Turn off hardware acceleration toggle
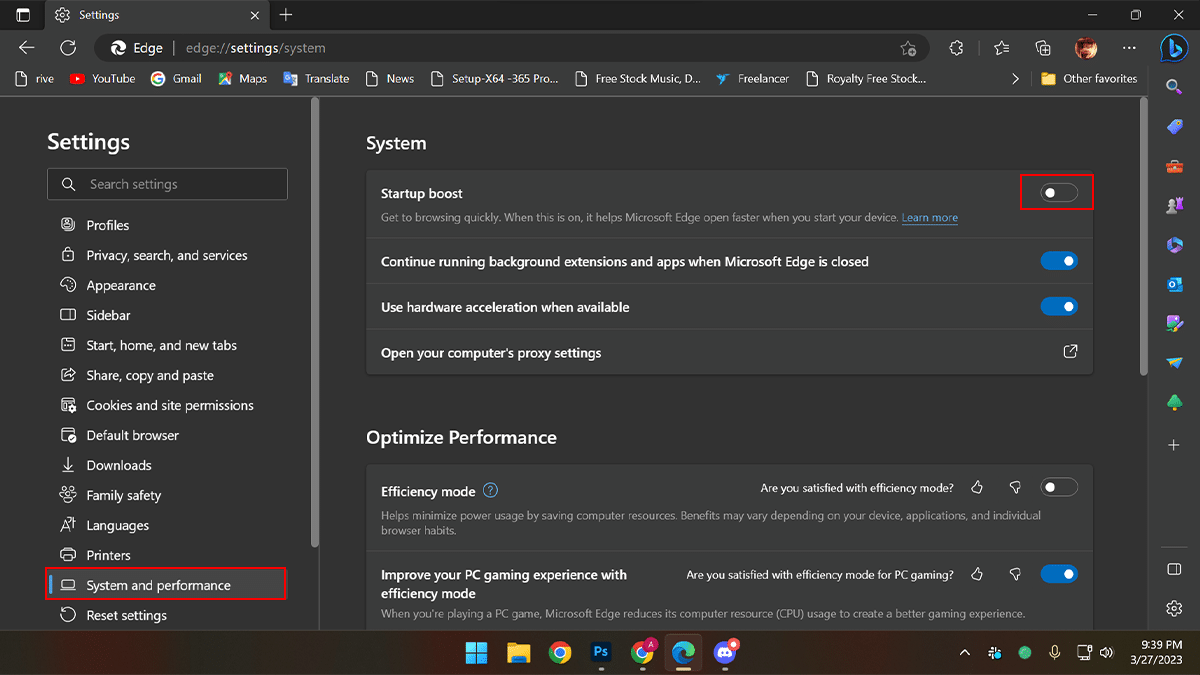Image resolution: width=1200 pixels, height=675 pixels. (x=1059, y=307)
